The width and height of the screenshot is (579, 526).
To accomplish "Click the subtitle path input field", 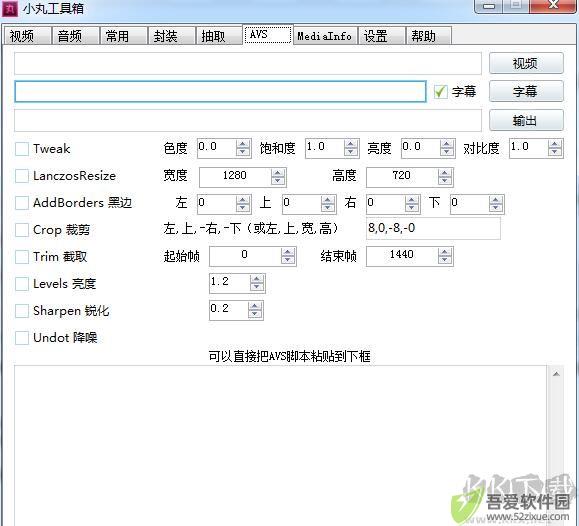I will tap(220, 91).
